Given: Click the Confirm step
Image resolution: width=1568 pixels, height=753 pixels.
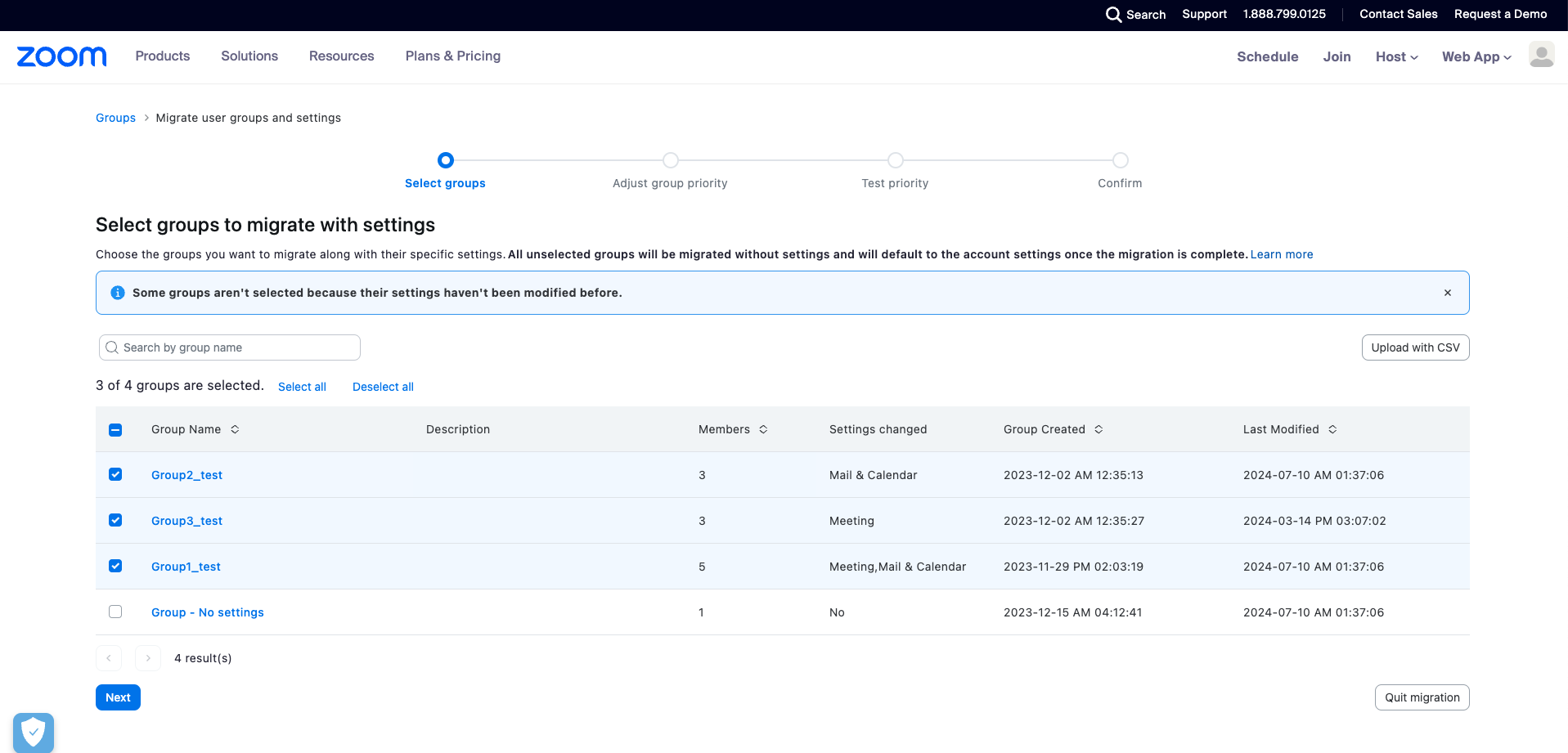Looking at the screenshot, I should point(1120,172).
